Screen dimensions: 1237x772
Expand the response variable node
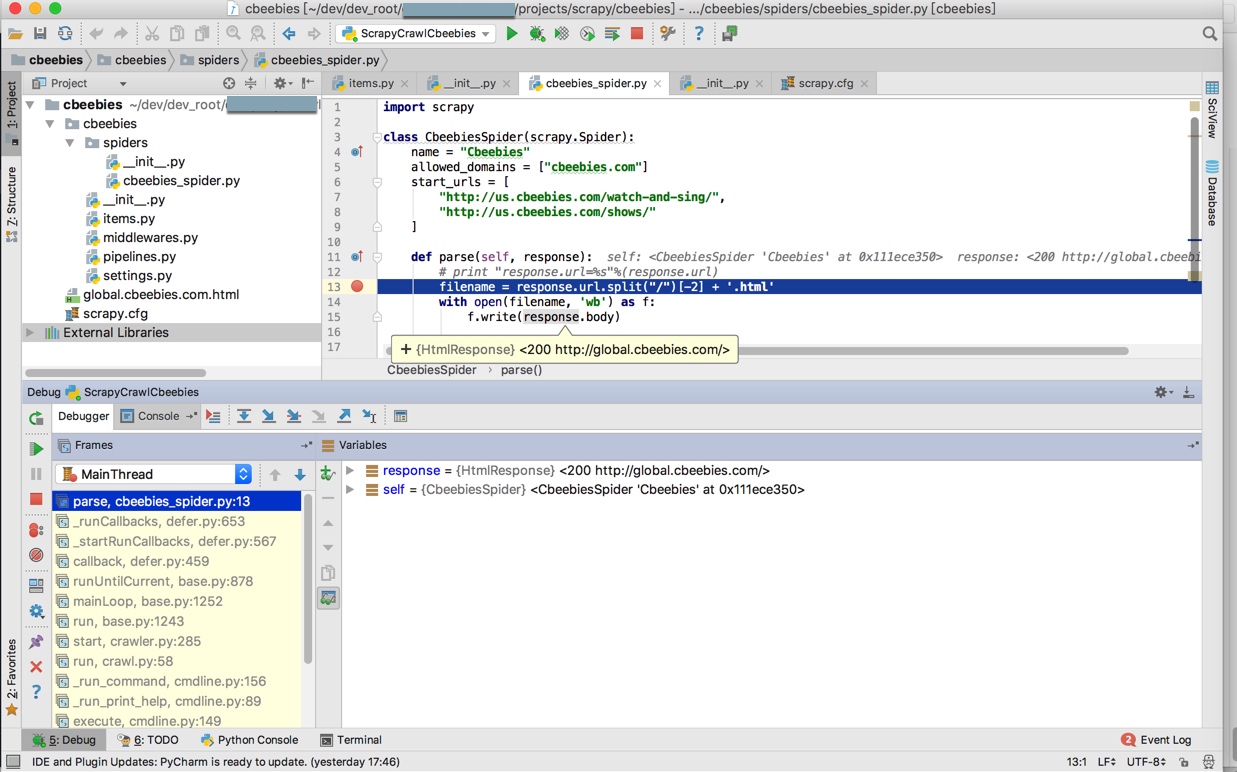[x=350, y=470]
